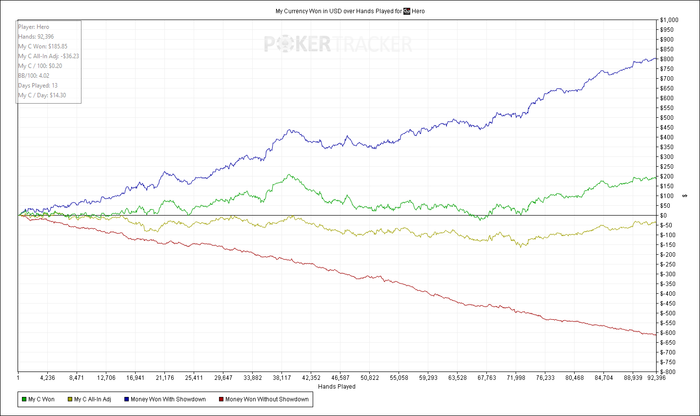Click the 'Hands Played' x-axis title

pyautogui.click(x=337, y=387)
